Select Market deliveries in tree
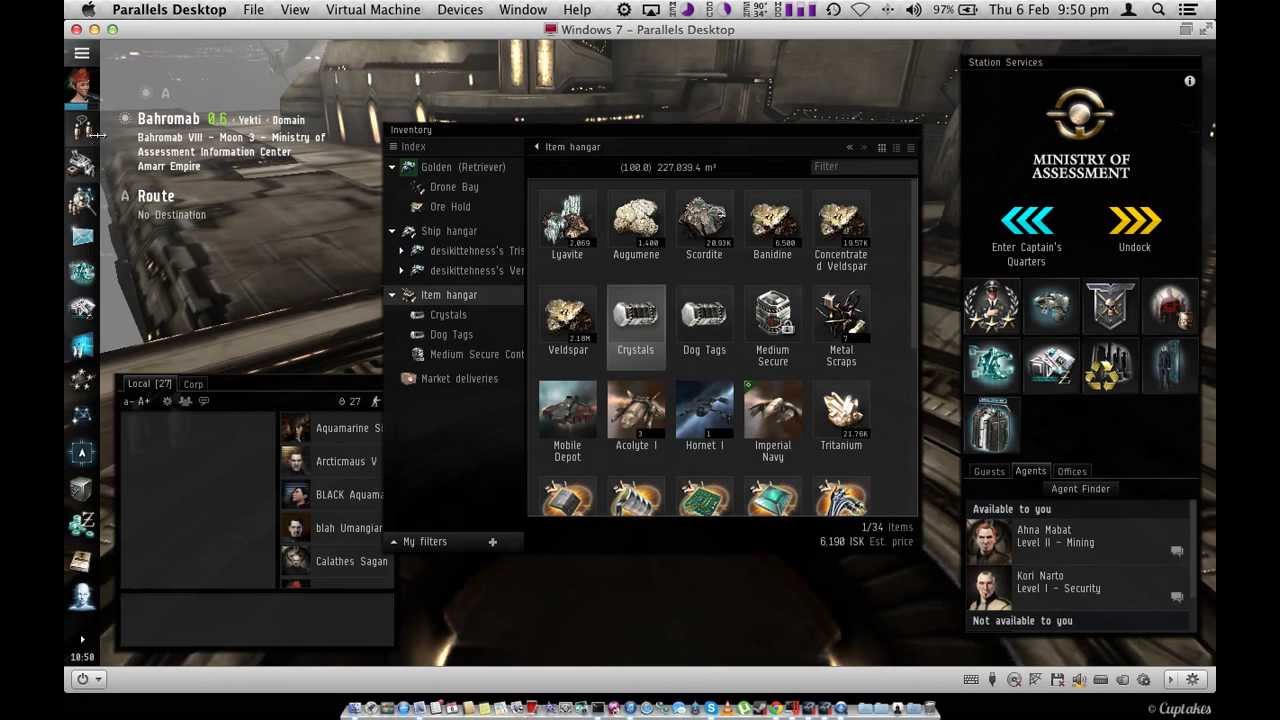Screen dimensions: 1280x720 [459, 379]
